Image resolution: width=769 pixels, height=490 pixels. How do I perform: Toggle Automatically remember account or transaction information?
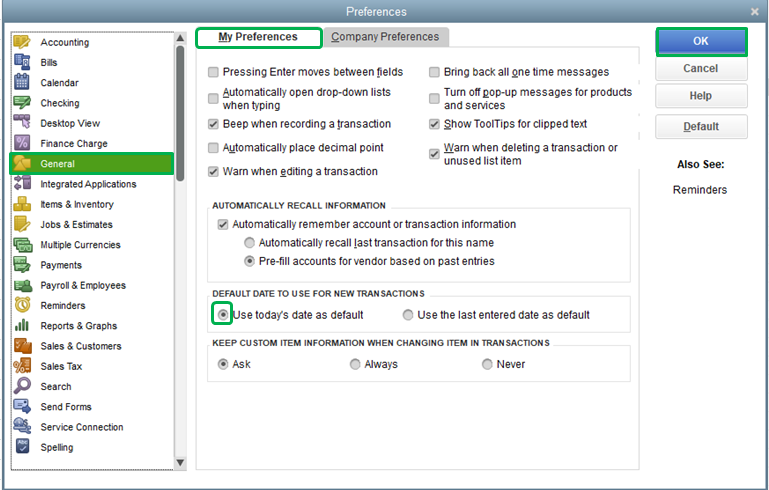(x=223, y=224)
